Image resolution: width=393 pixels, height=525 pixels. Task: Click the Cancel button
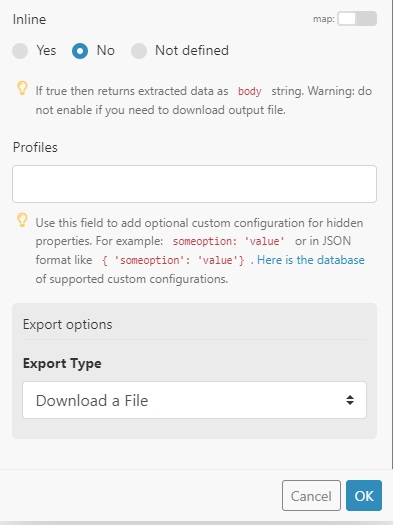click(x=311, y=496)
